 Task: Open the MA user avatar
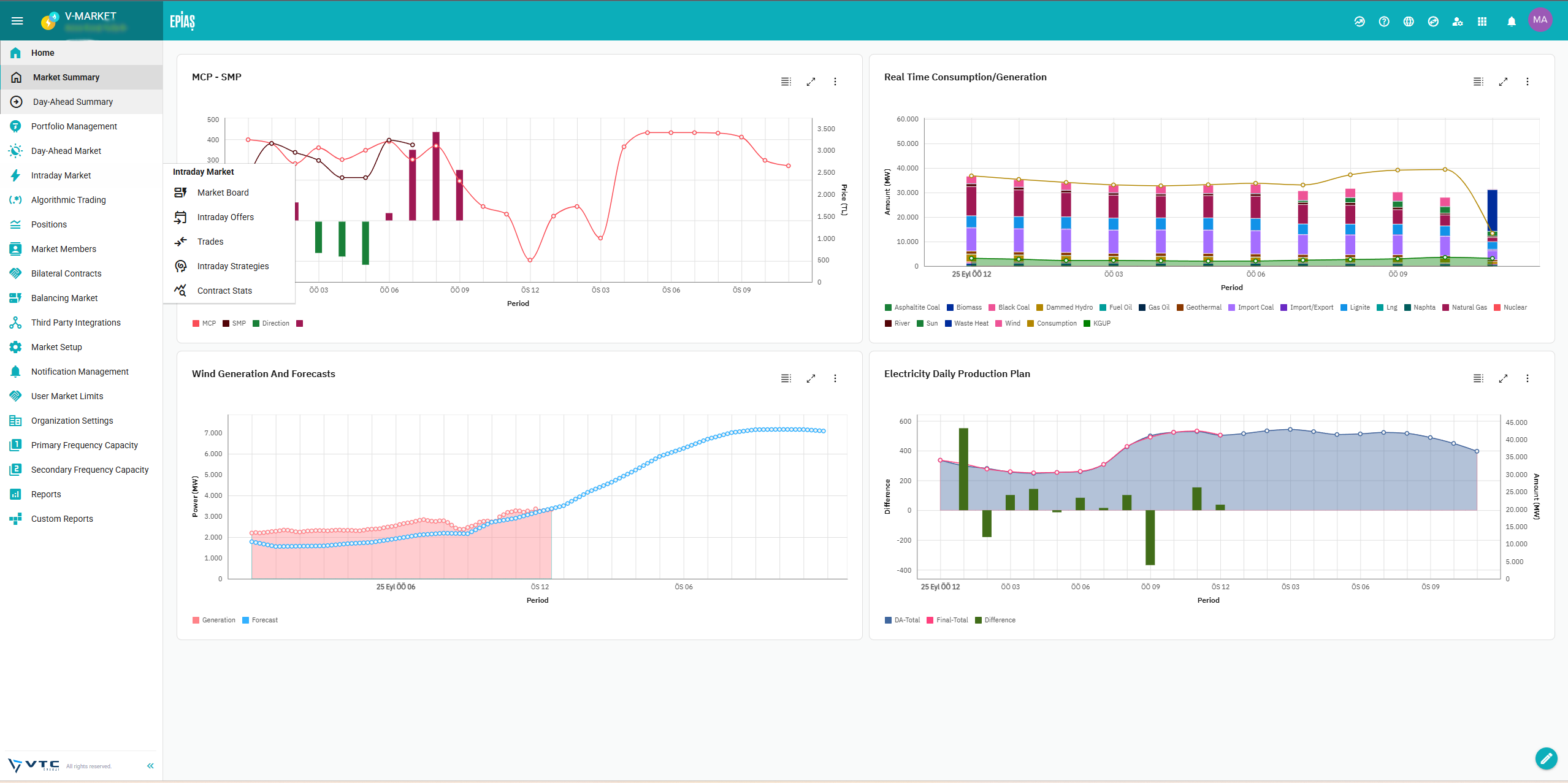pos(1540,20)
